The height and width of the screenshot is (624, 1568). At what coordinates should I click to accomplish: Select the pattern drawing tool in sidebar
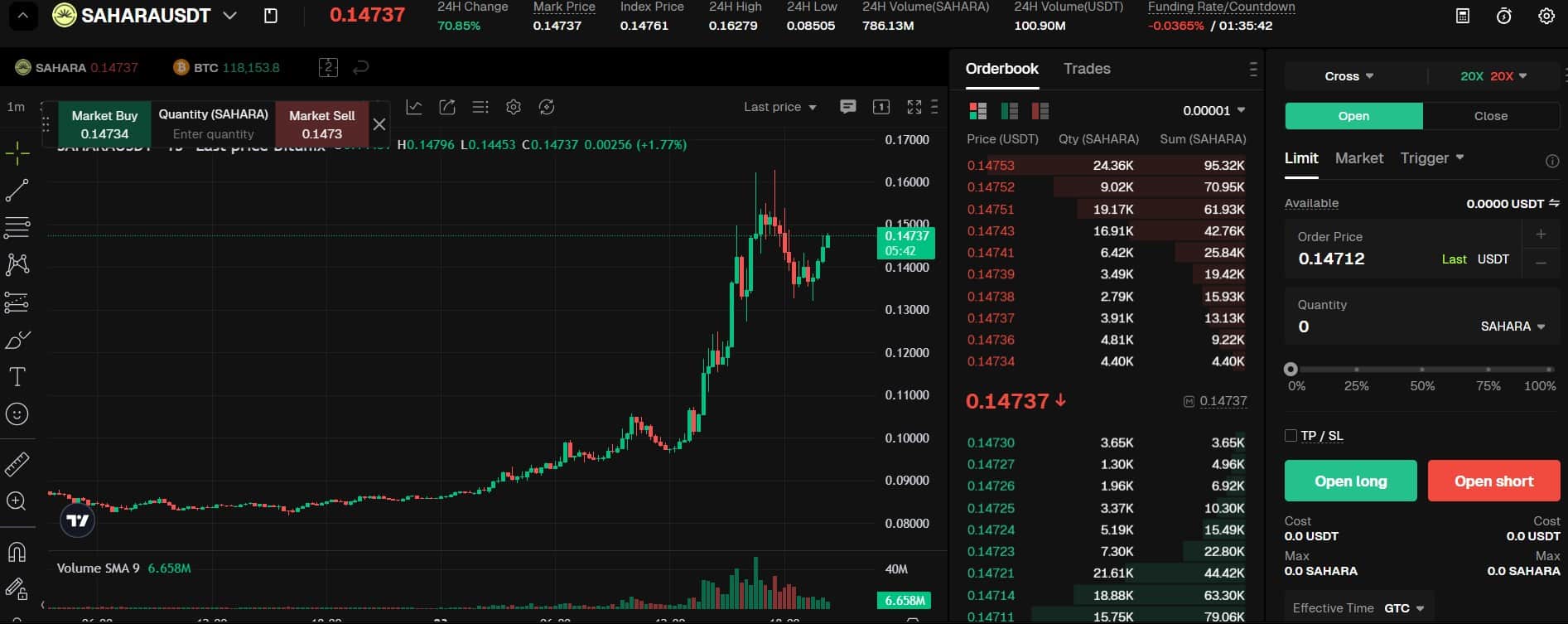pos(17,264)
